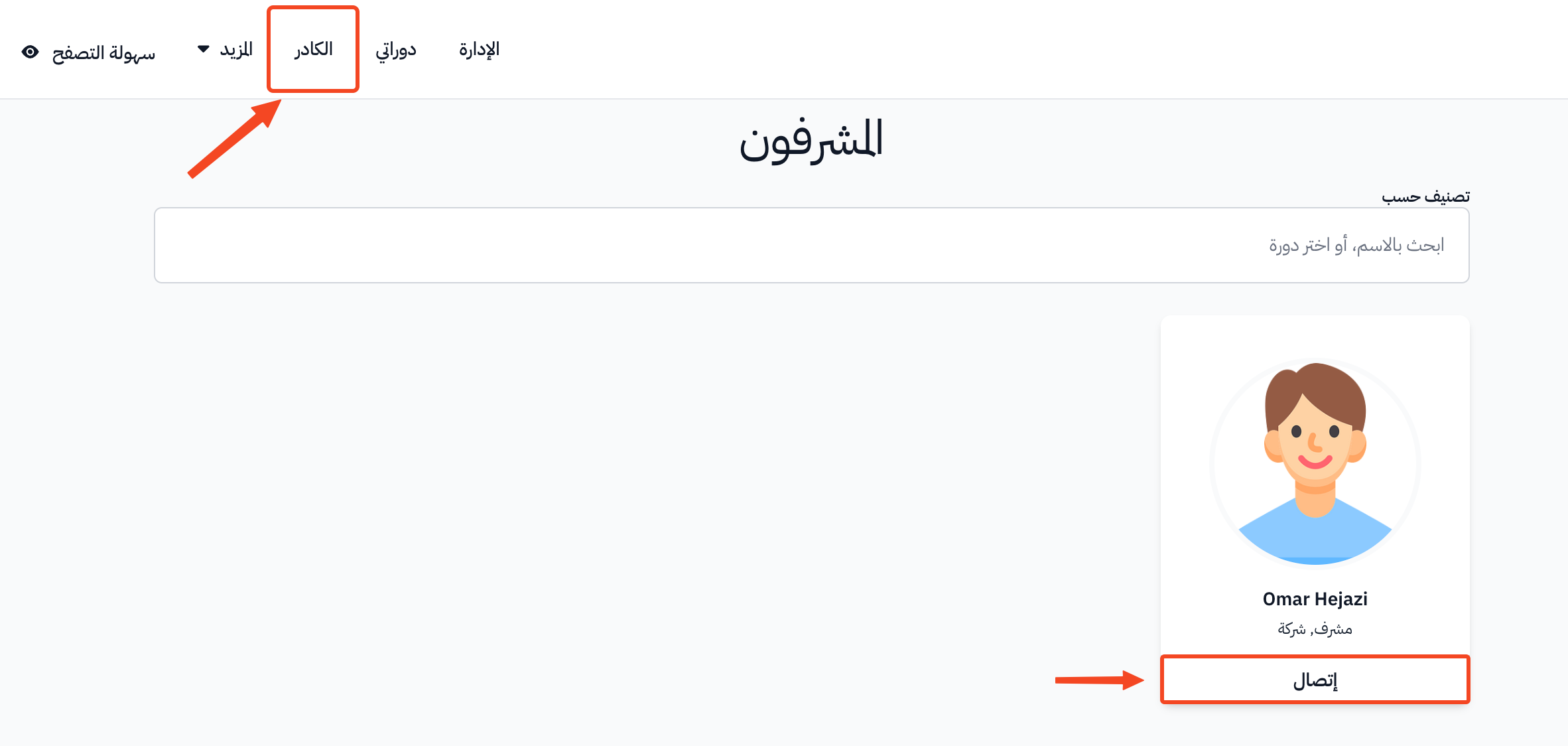Select the supervisor card for Omar Hejazi
1568x746 pixels.
click(1315, 509)
